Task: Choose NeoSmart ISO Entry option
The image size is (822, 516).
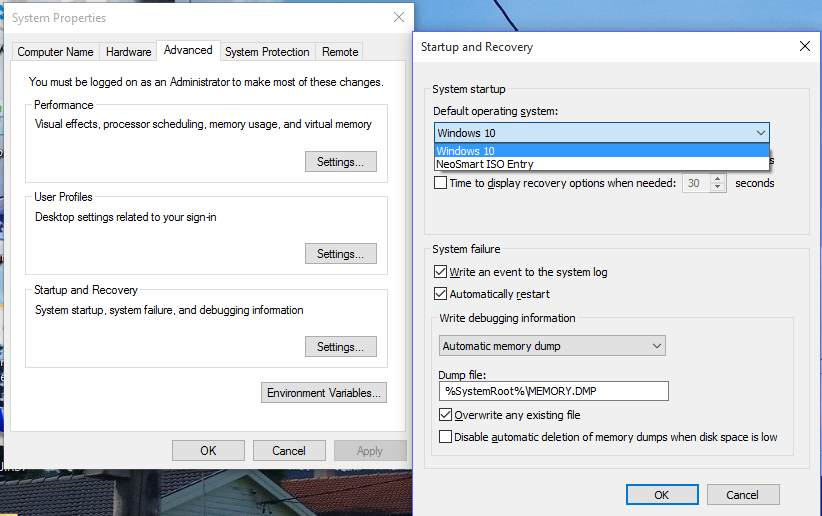Action: coord(602,164)
